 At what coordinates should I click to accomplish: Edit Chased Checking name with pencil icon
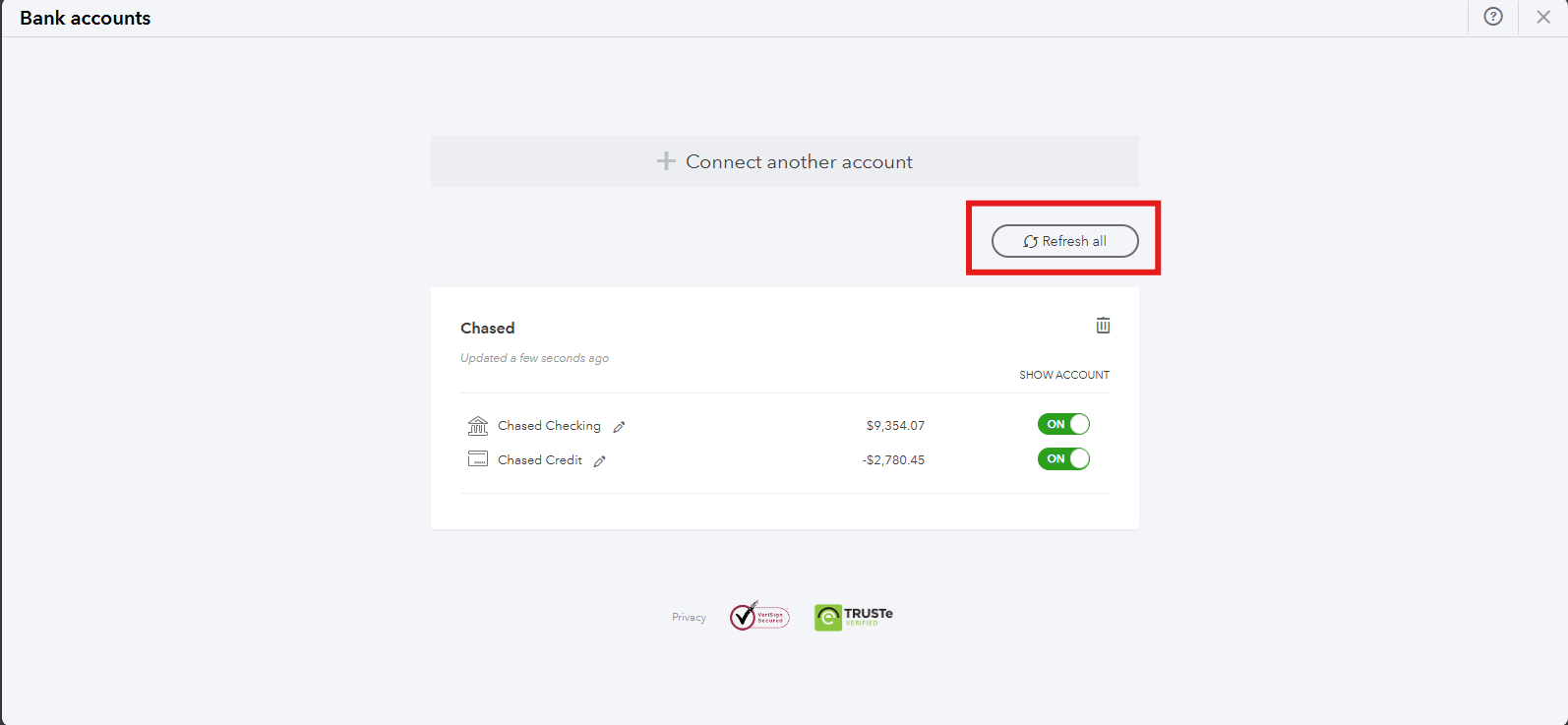tap(619, 427)
